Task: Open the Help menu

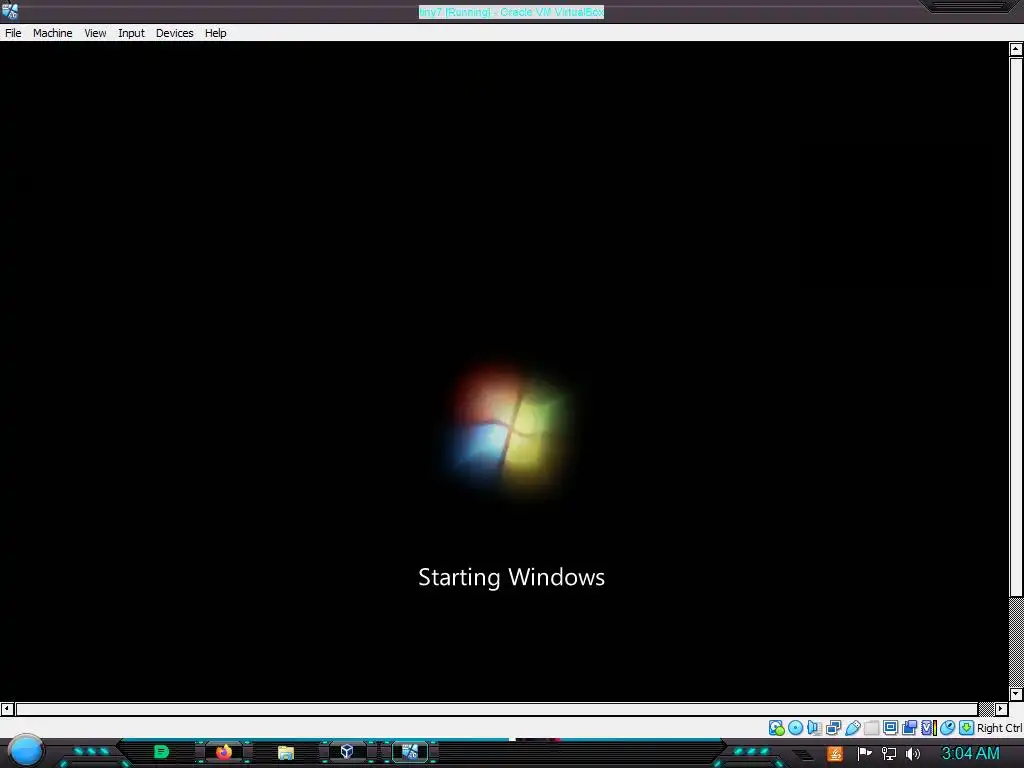Action: (x=216, y=33)
